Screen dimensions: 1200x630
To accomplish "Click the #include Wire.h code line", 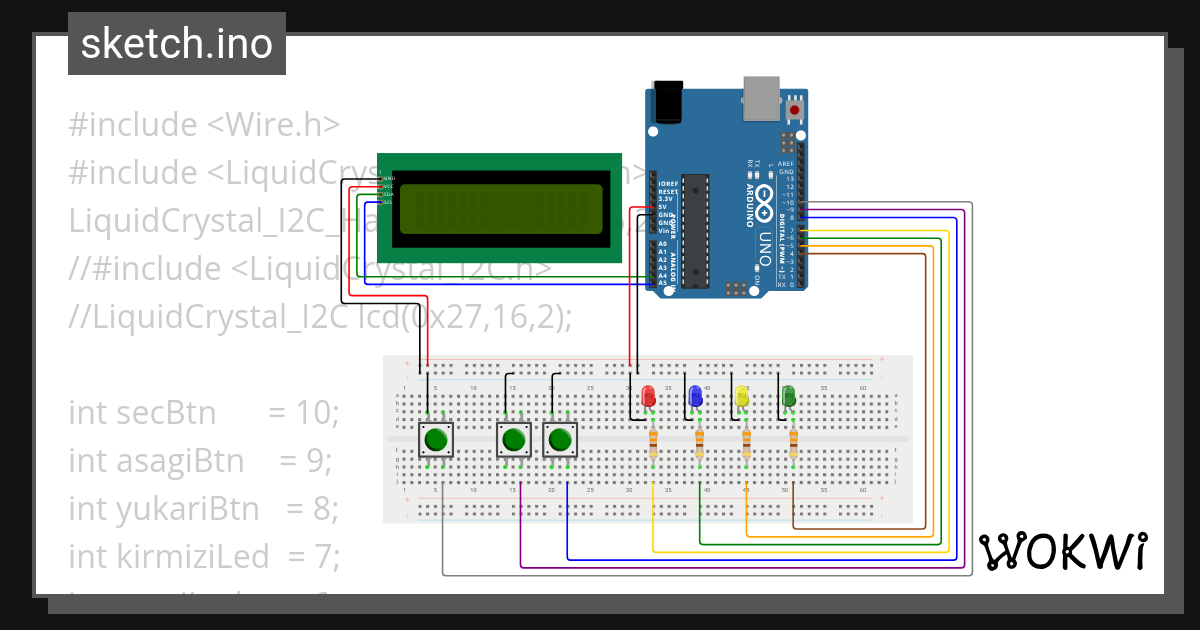I will point(203,124).
